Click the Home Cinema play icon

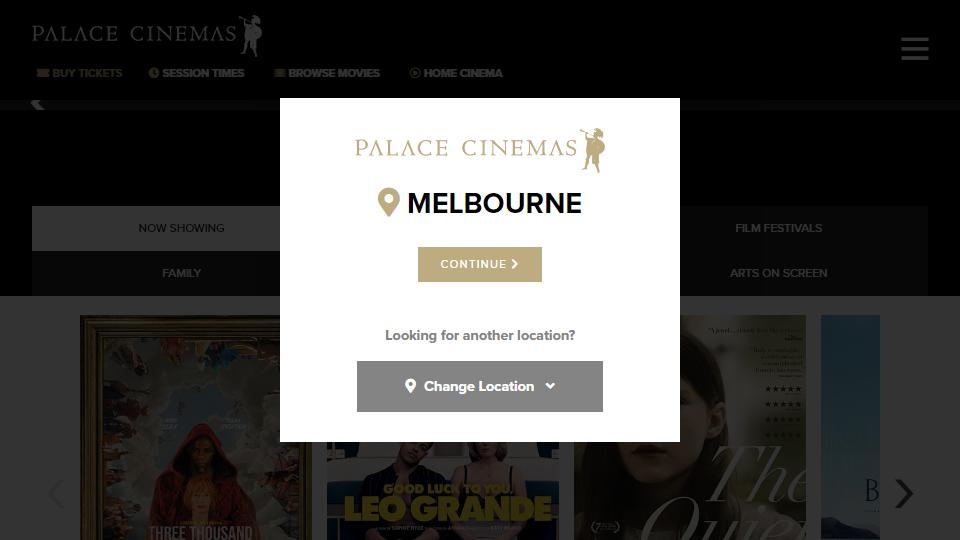[414, 73]
